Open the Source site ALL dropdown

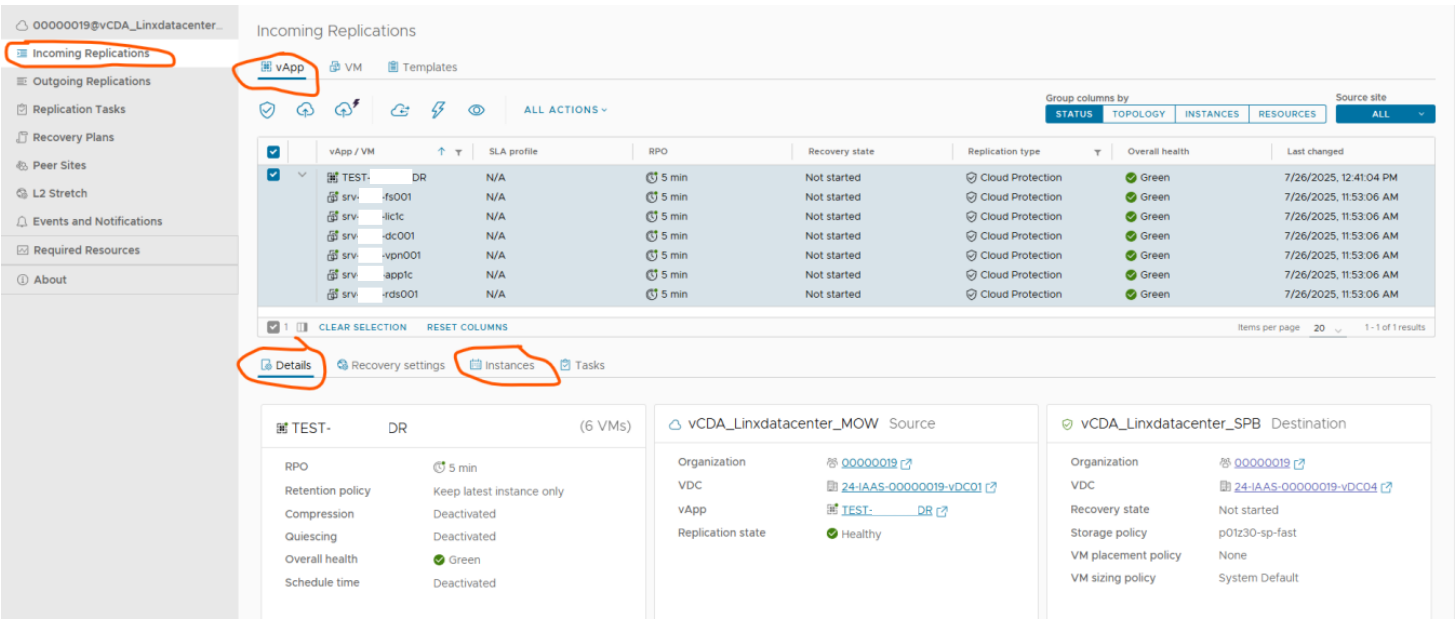pyautogui.click(x=1385, y=114)
